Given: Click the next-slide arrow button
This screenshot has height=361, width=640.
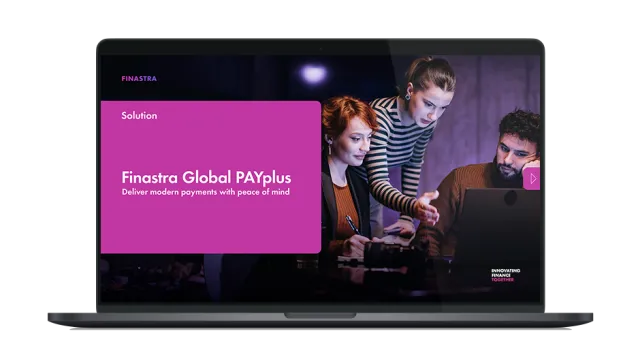Looking at the screenshot, I should click(x=532, y=178).
